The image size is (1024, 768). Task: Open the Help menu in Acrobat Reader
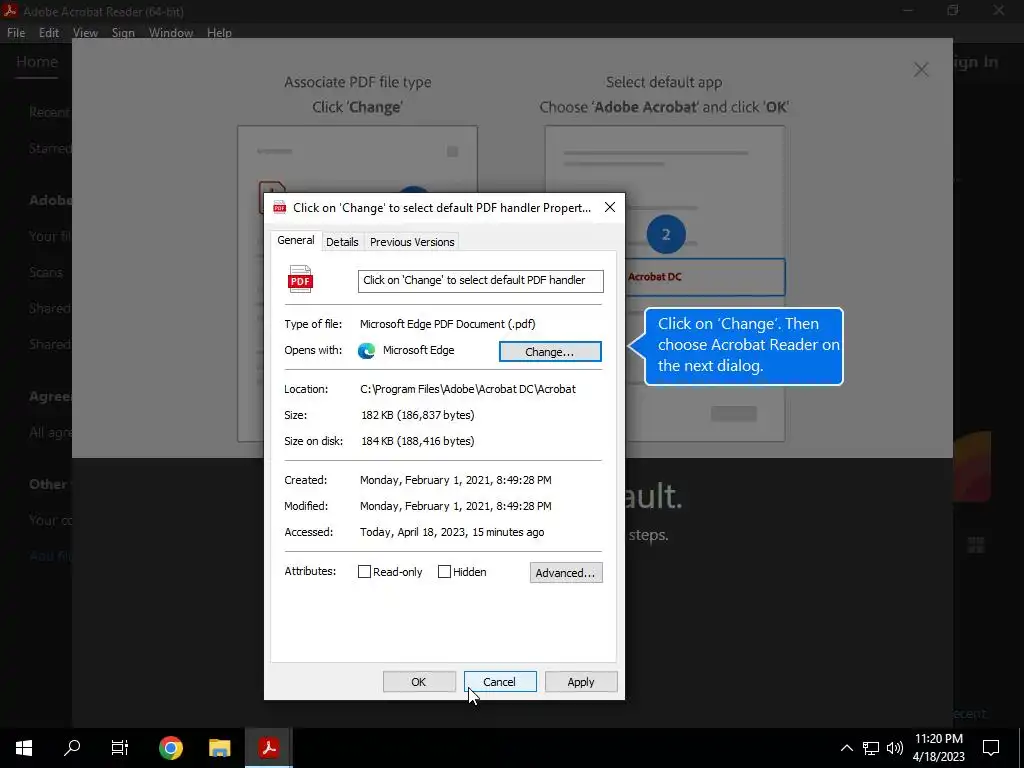pyautogui.click(x=219, y=33)
